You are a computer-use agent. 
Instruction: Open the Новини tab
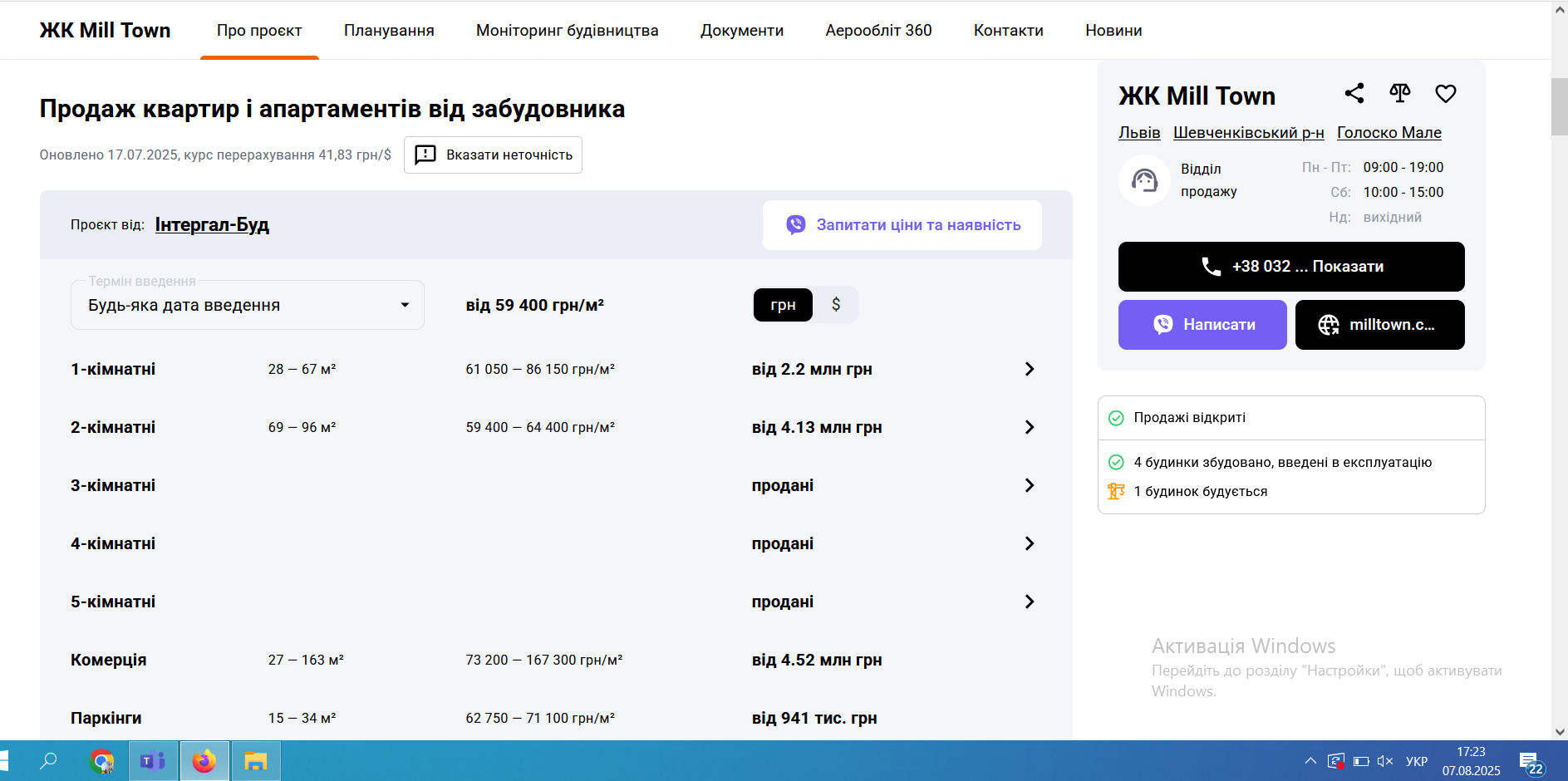(x=1113, y=31)
